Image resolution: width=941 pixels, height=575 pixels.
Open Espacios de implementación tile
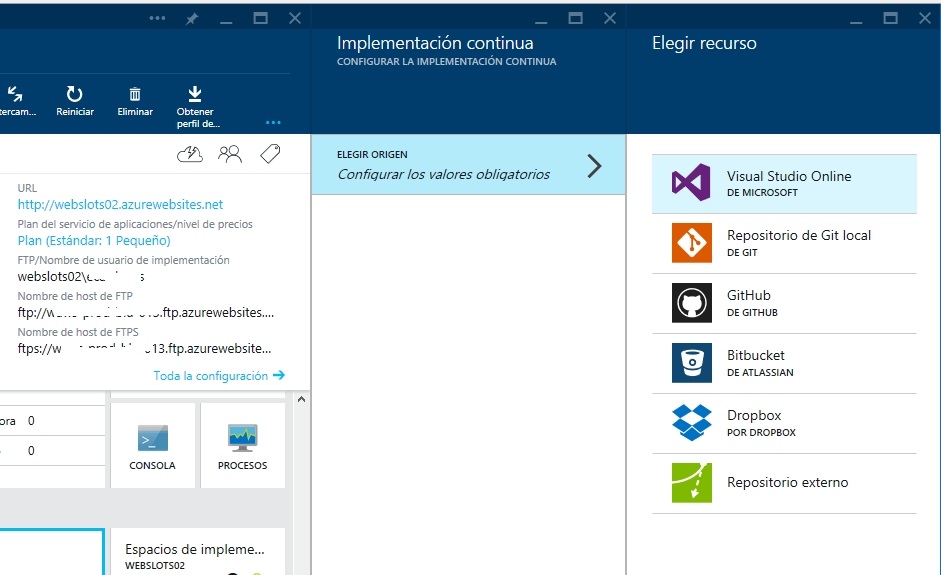pos(198,552)
